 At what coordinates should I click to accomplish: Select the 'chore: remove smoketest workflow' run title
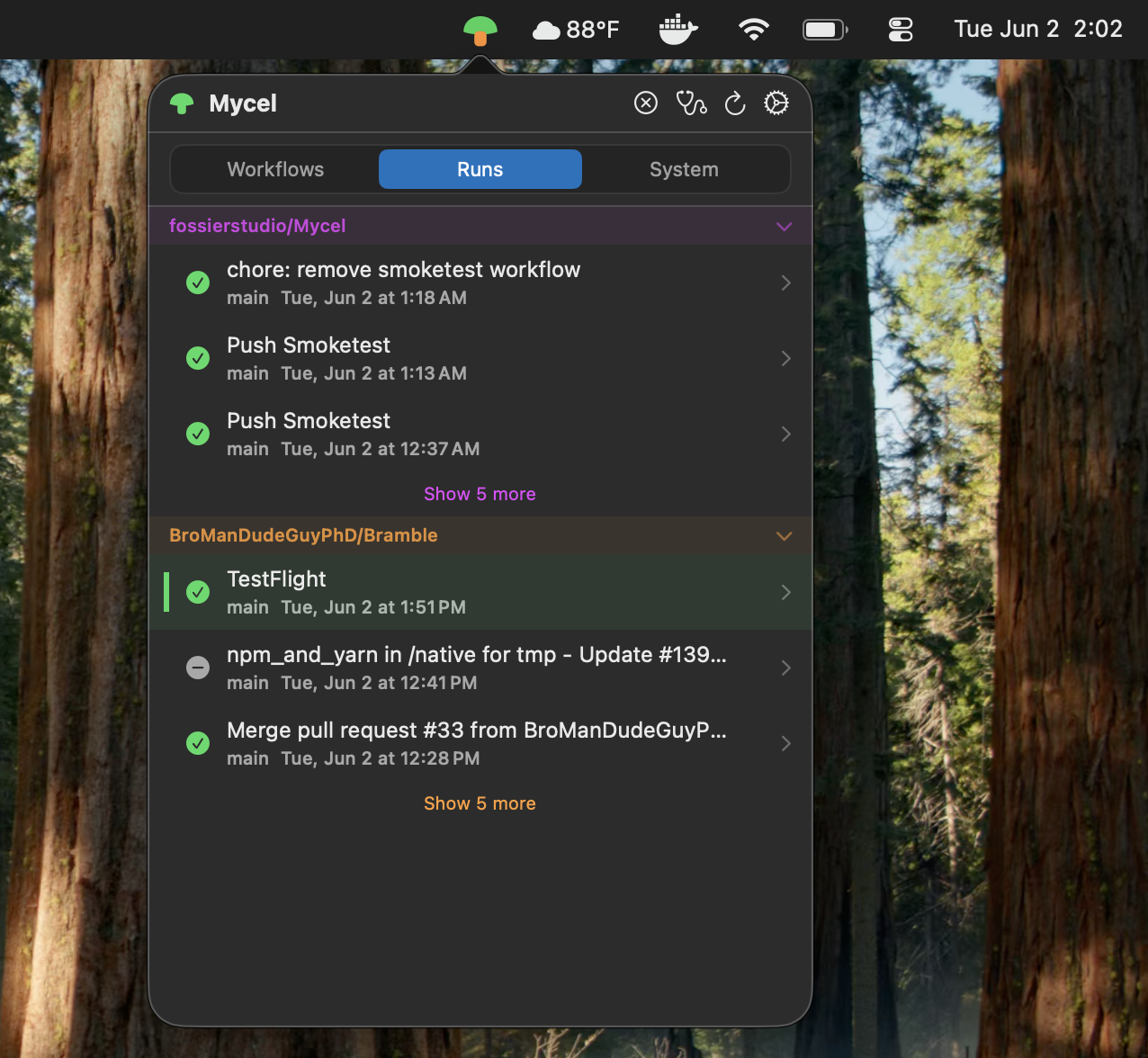(x=404, y=270)
